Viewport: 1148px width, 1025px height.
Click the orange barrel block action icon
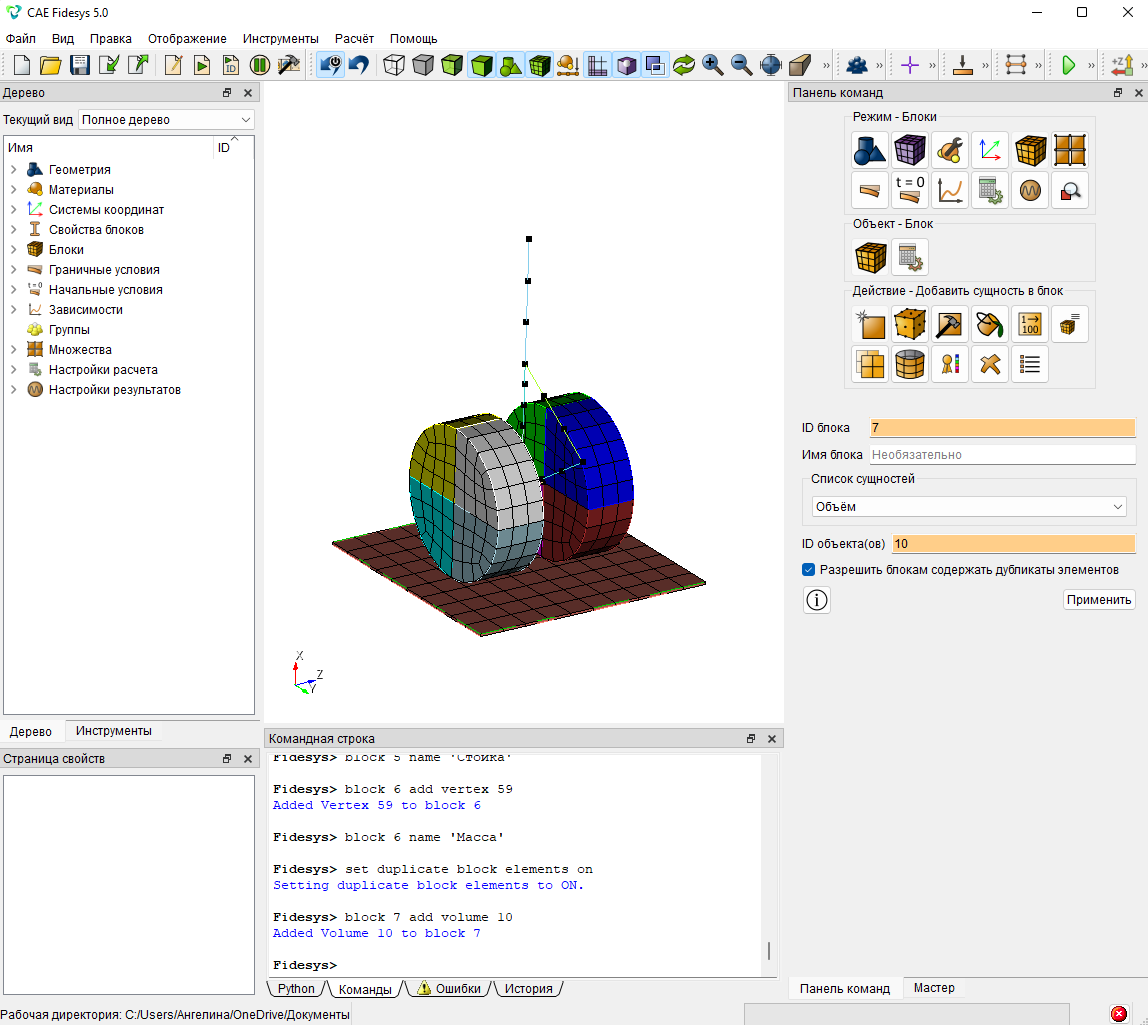pyautogui.click(x=910, y=364)
